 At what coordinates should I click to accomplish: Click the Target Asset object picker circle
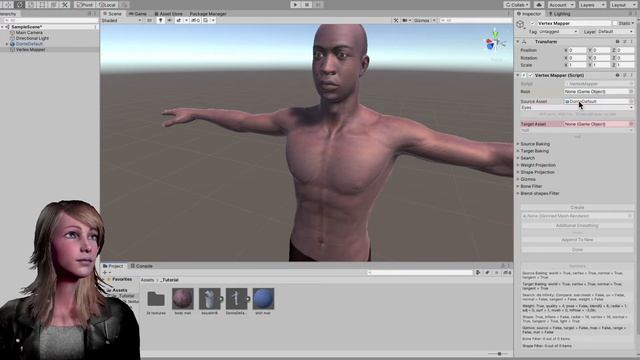pos(631,124)
